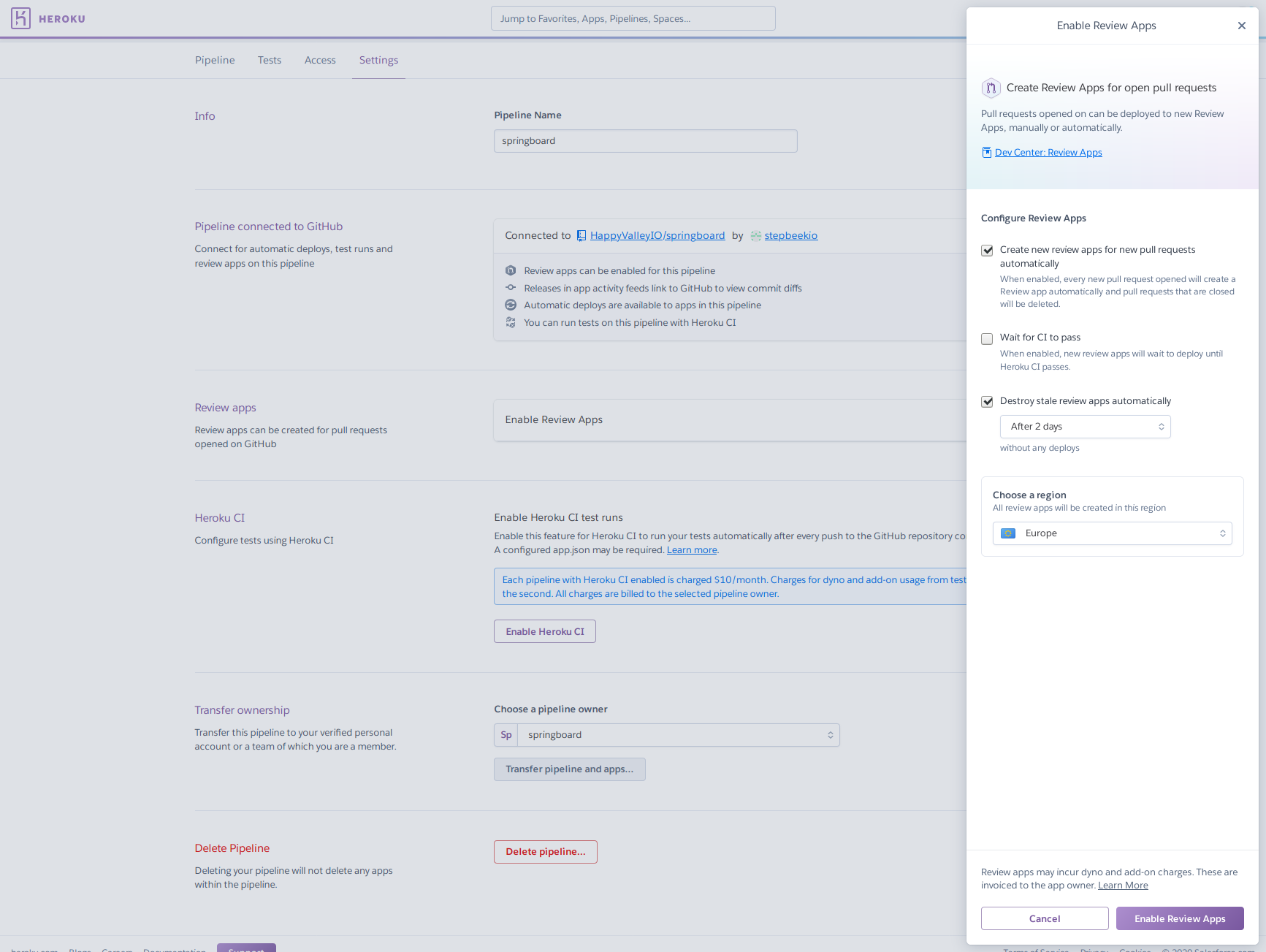Toggle Destroy stale review apps automatically

[987, 402]
